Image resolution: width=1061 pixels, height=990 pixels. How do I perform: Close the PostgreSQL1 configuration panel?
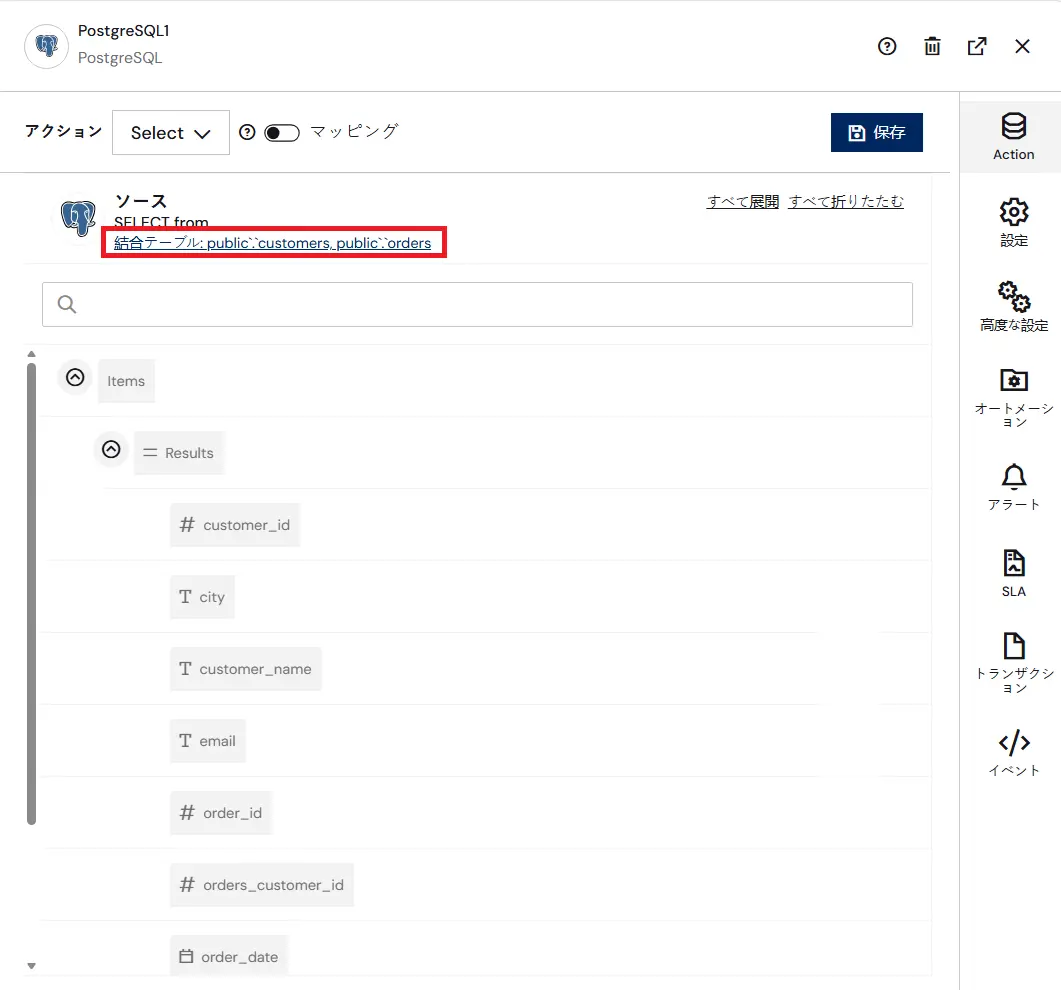coord(1022,46)
